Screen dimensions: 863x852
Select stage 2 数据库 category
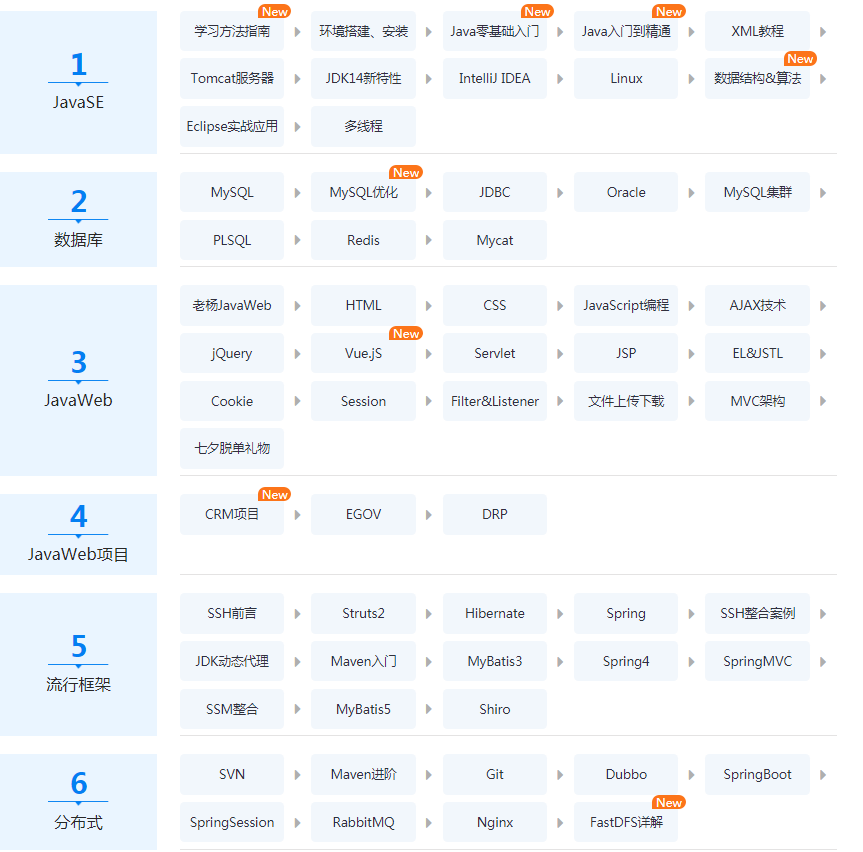point(78,220)
